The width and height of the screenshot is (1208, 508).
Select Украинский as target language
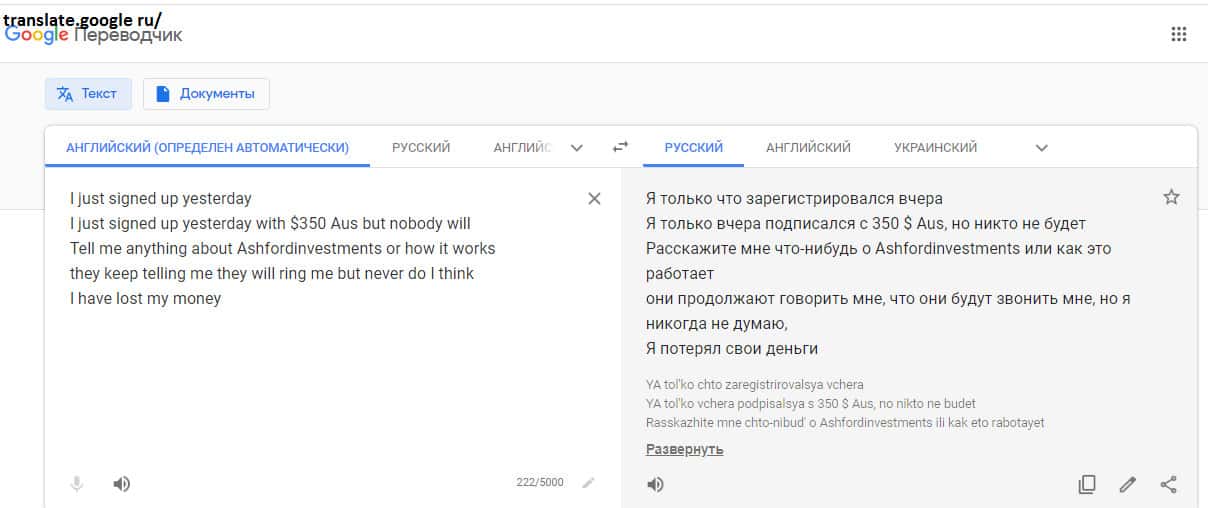pos(935,147)
